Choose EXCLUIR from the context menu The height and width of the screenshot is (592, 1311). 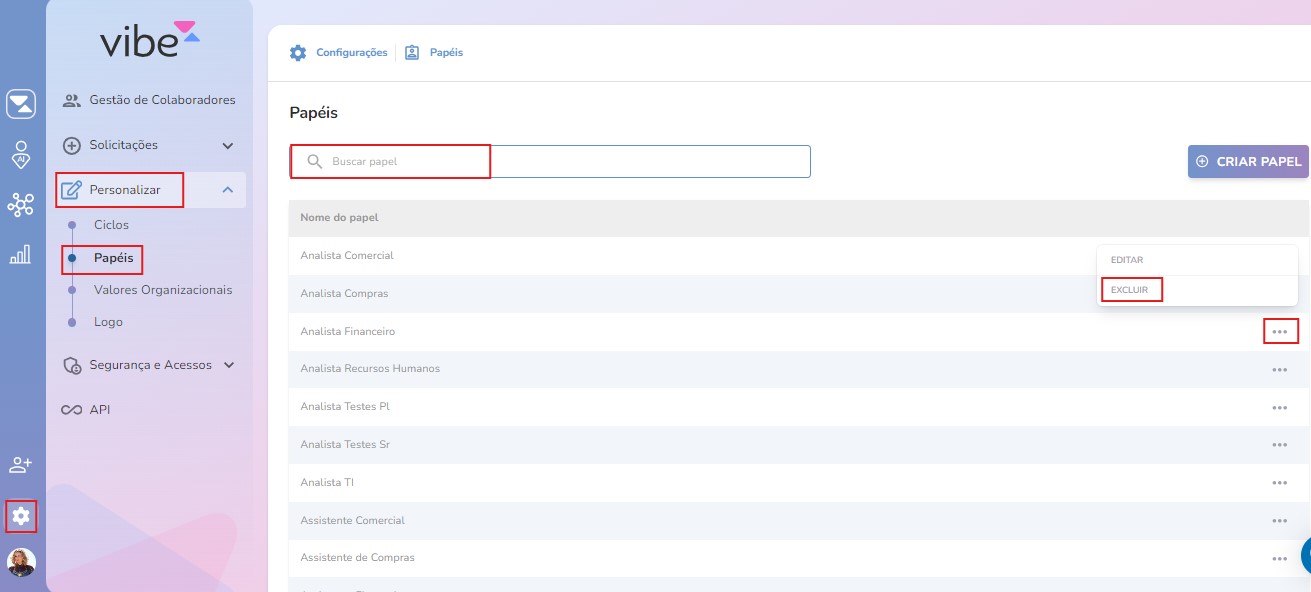1131,289
